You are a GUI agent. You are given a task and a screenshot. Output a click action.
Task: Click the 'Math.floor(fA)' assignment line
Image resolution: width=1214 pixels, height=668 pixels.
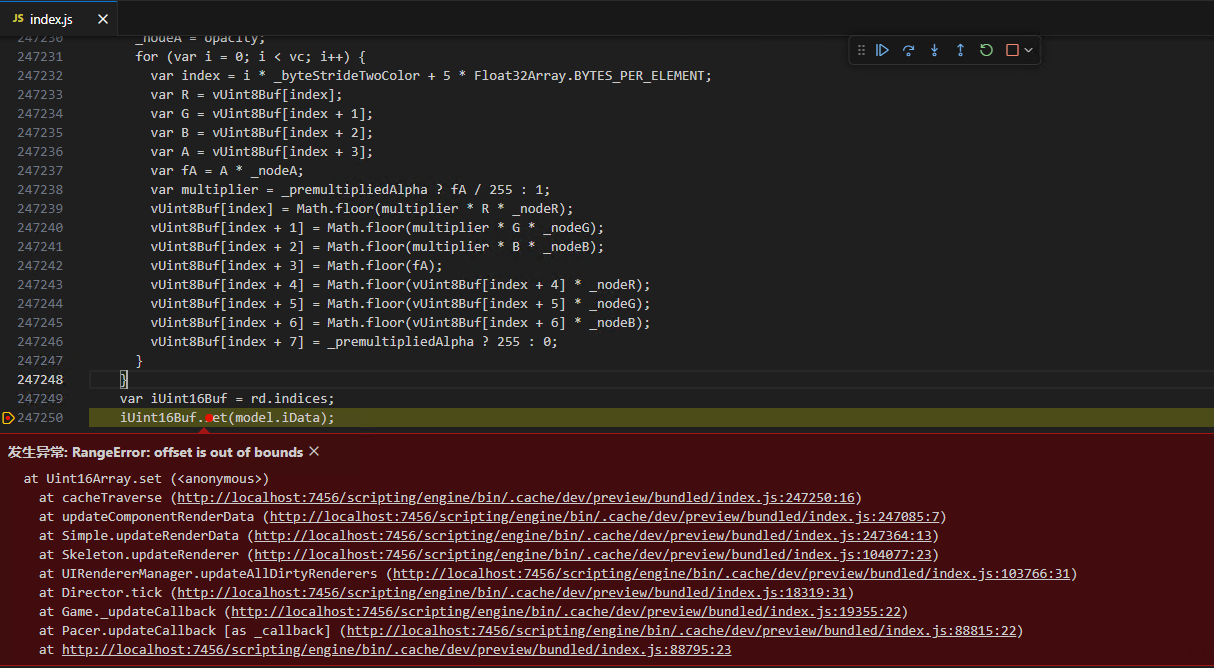pyautogui.click(x=297, y=266)
